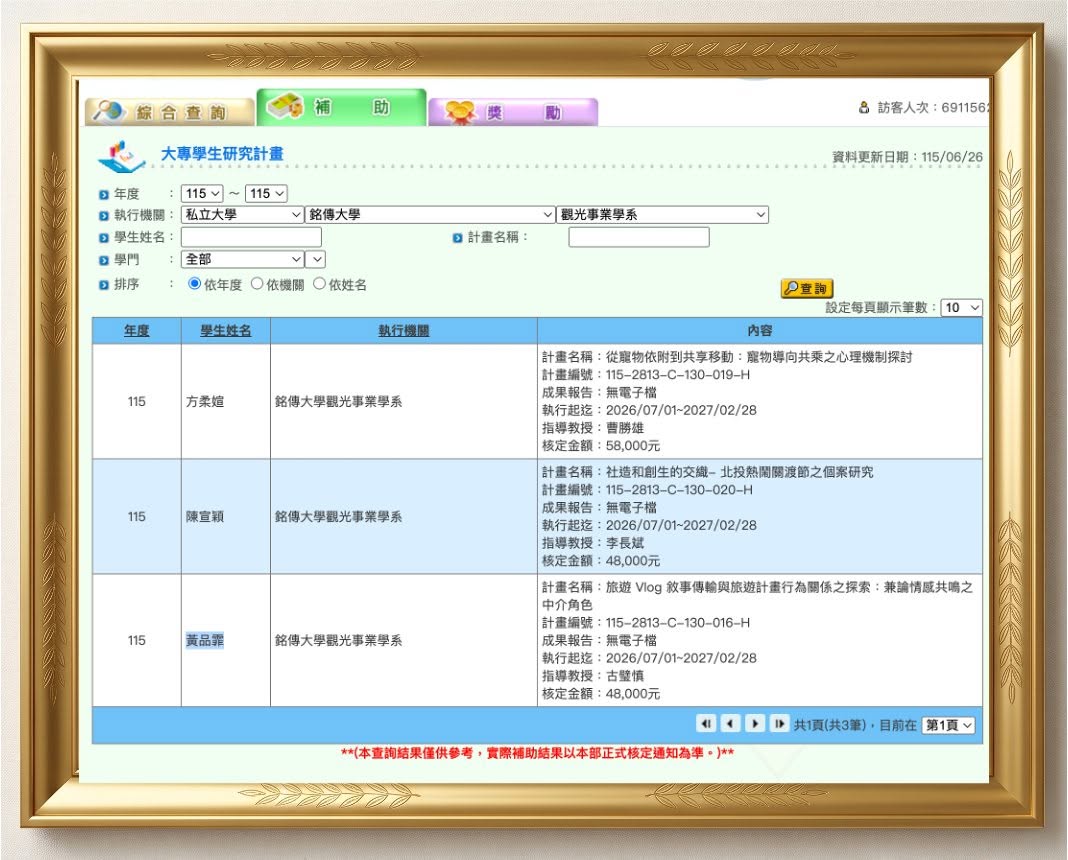Open the end year 115 dropdown
Image resolution: width=1068 pixels, height=860 pixels.
point(266,193)
